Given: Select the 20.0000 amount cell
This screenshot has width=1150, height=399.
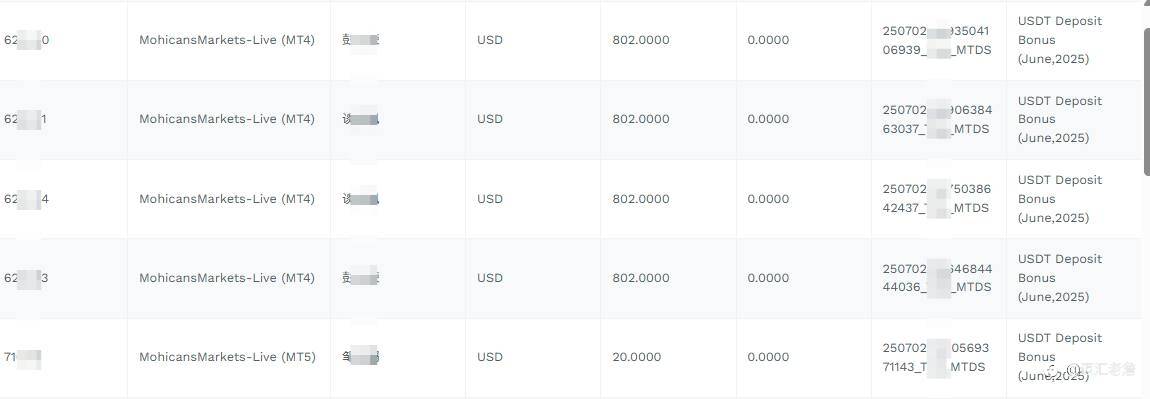Looking at the screenshot, I should 637,357.
